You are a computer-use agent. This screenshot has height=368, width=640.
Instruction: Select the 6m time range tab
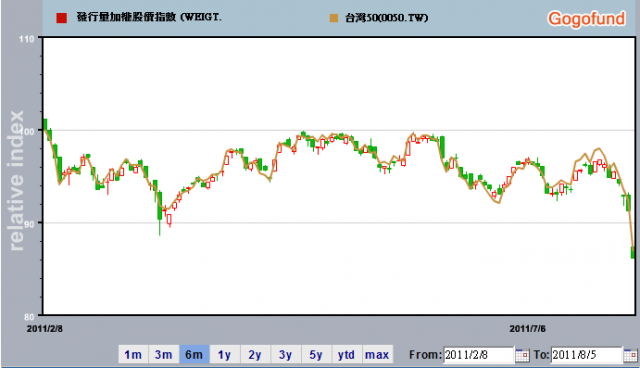point(194,354)
